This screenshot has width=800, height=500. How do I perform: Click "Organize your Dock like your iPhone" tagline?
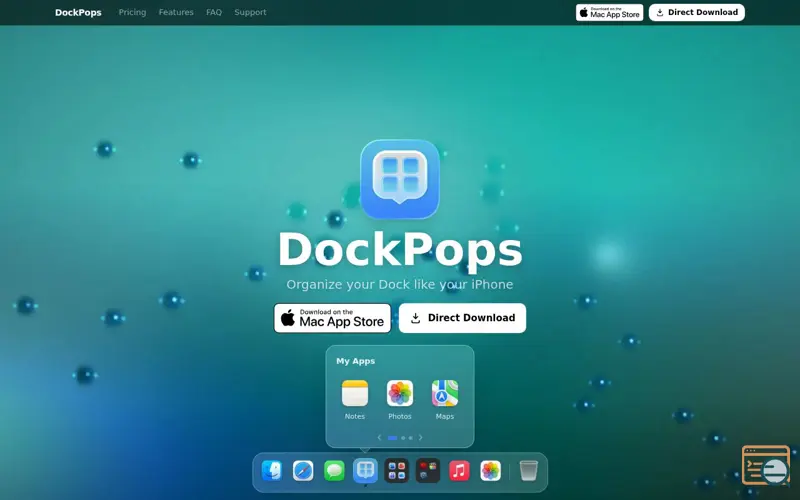click(399, 284)
